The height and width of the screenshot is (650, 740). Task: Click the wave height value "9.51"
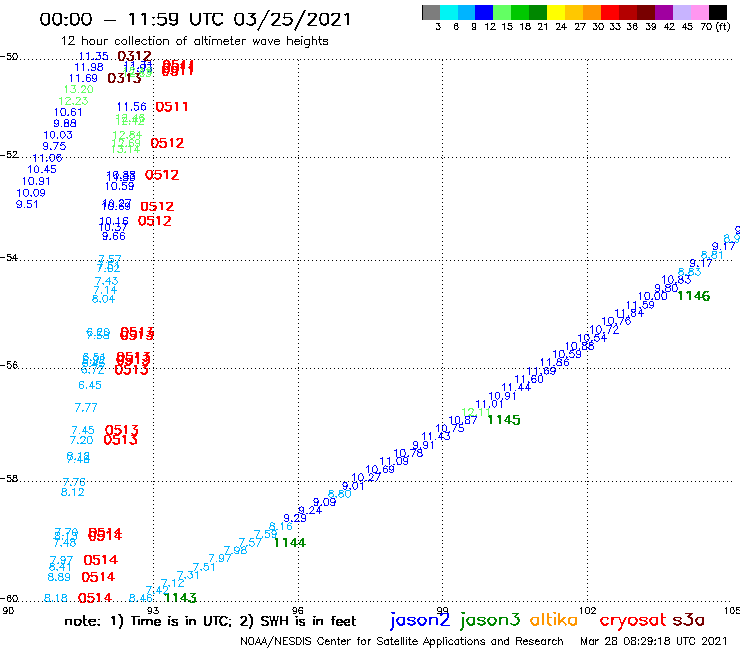(x=27, y=204)
